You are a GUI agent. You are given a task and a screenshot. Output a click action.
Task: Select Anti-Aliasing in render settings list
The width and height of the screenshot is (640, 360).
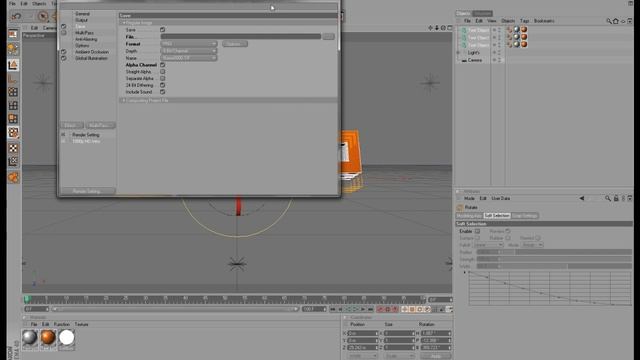coord(86,39)
